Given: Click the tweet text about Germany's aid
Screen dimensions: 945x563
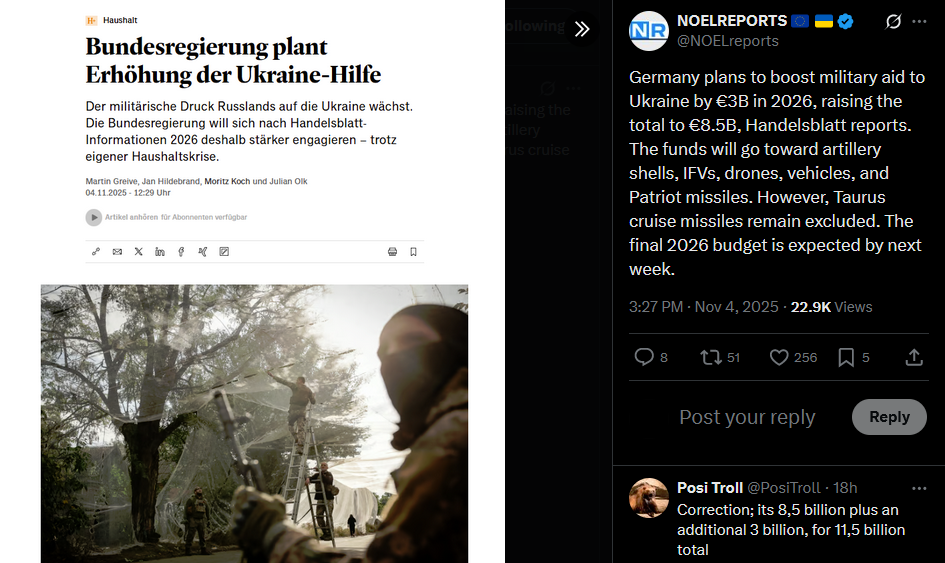Looking at the screenshot, I should pyautogui.click(x=777, y=173).
